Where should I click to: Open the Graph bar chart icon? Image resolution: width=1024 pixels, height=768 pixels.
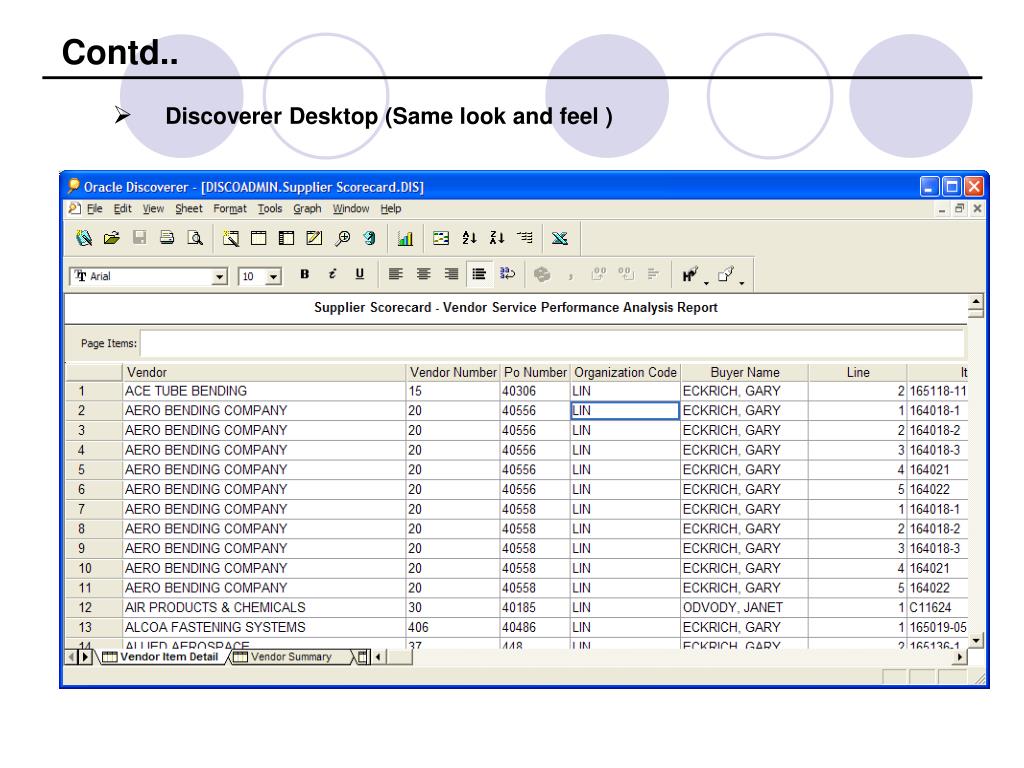405,238
